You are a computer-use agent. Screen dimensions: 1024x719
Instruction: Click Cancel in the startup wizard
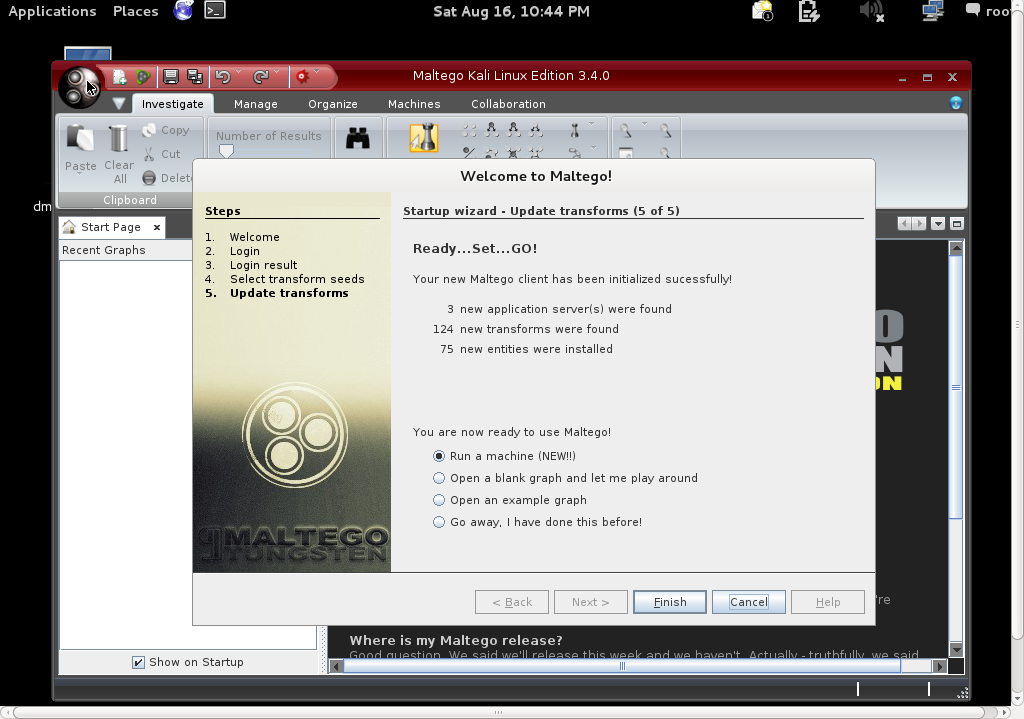(748, 602)
